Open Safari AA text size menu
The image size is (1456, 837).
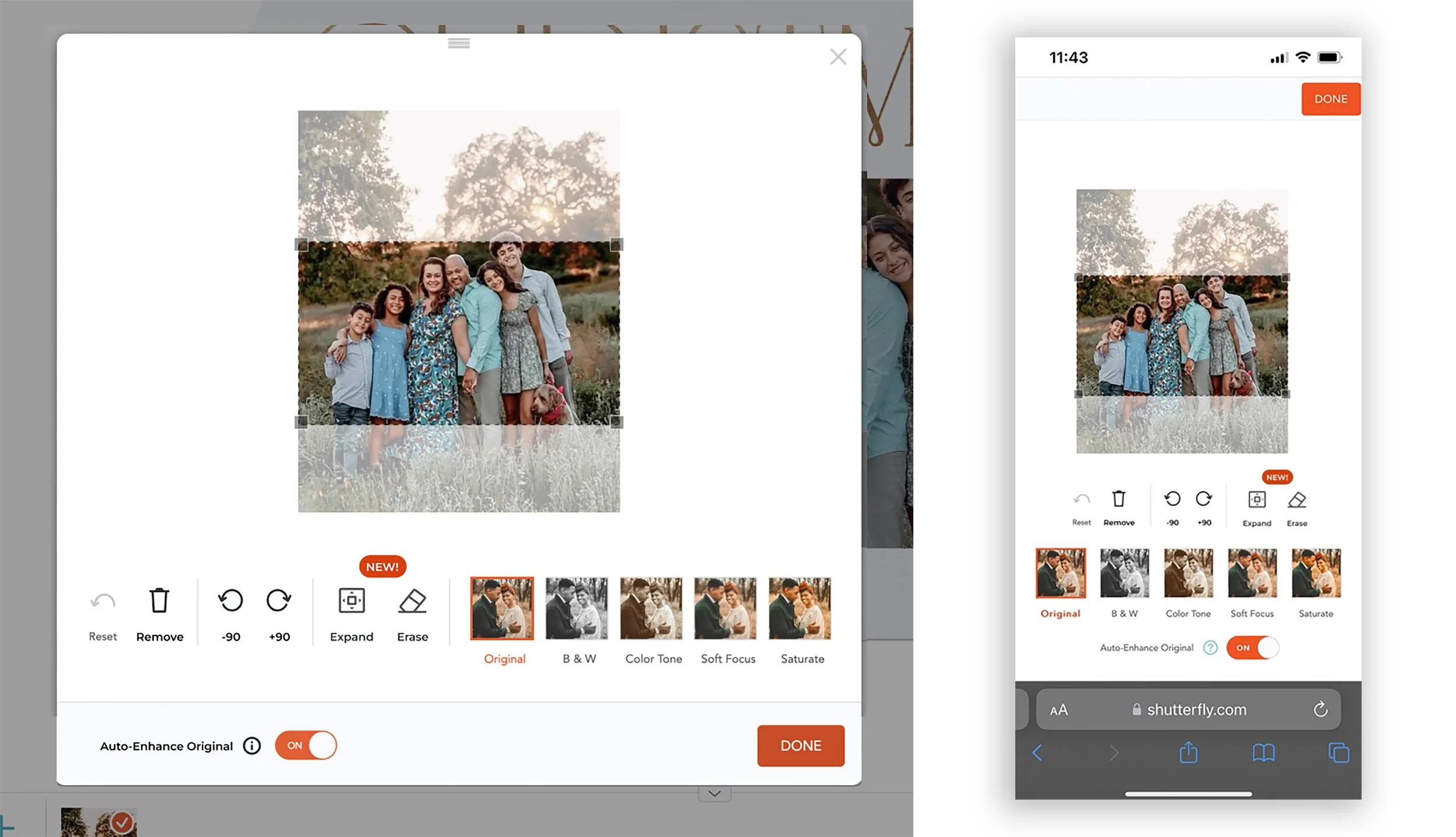pyautogui.click(x=1058, y=710)
